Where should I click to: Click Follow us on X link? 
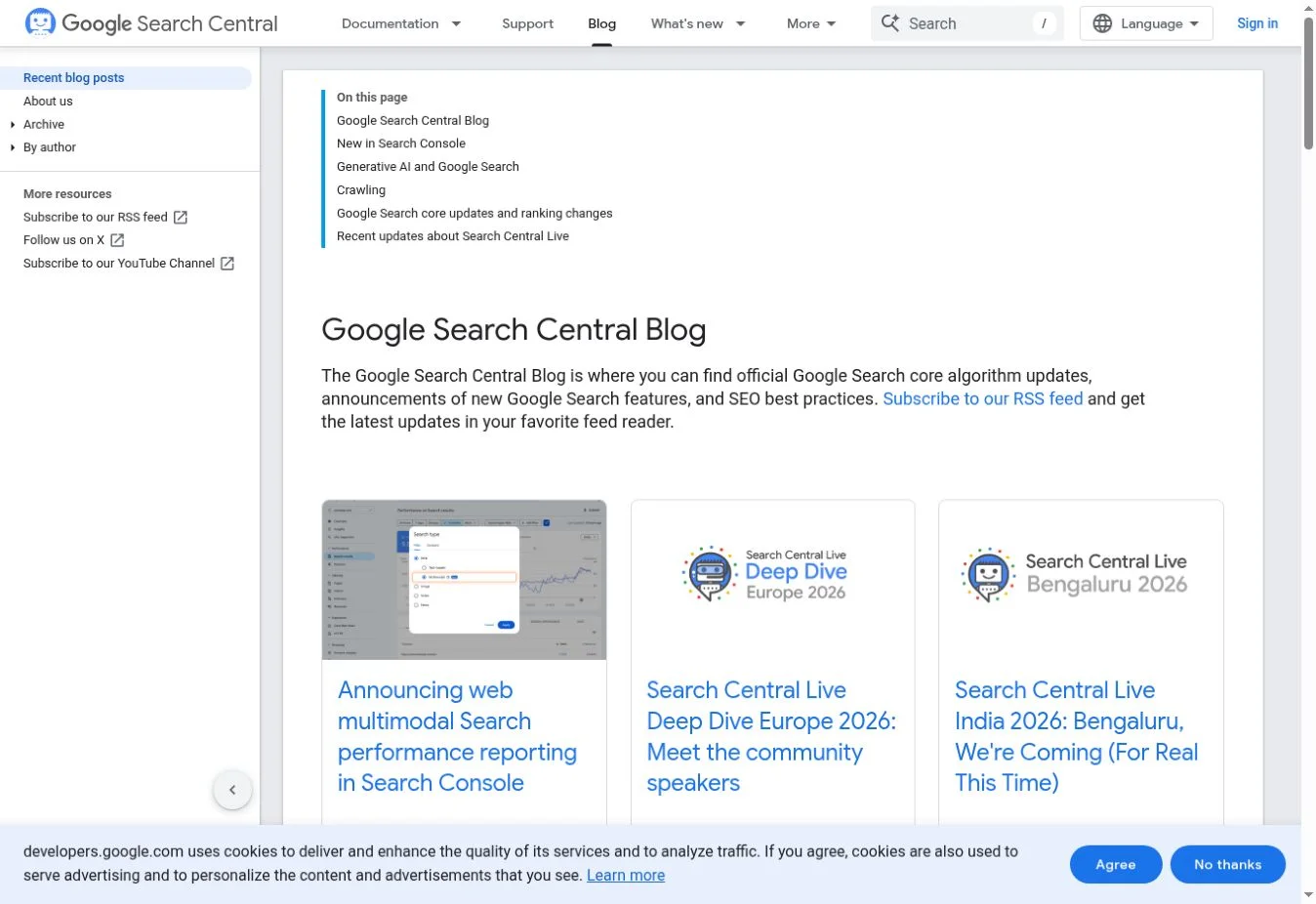pos(63,240)
